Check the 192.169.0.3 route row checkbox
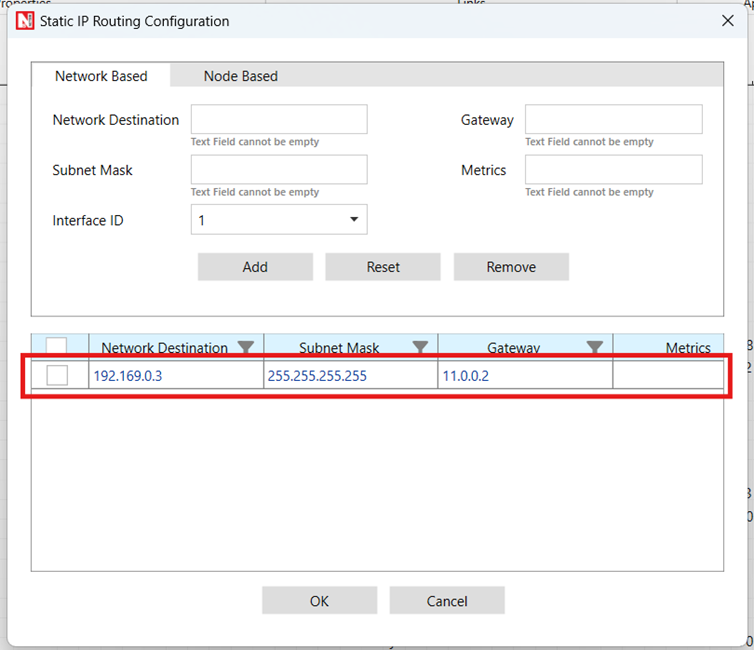 click(x=57, y=375)
